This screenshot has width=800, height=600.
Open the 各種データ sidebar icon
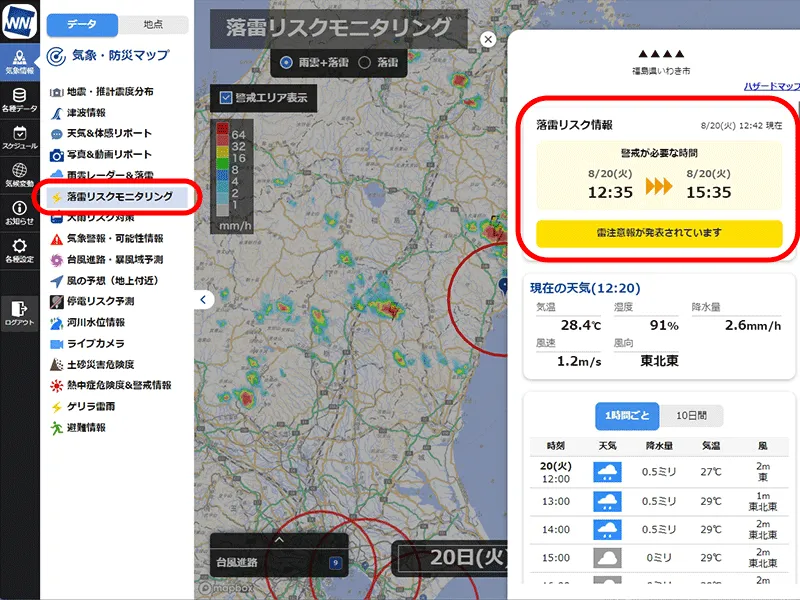coord(20,98)
